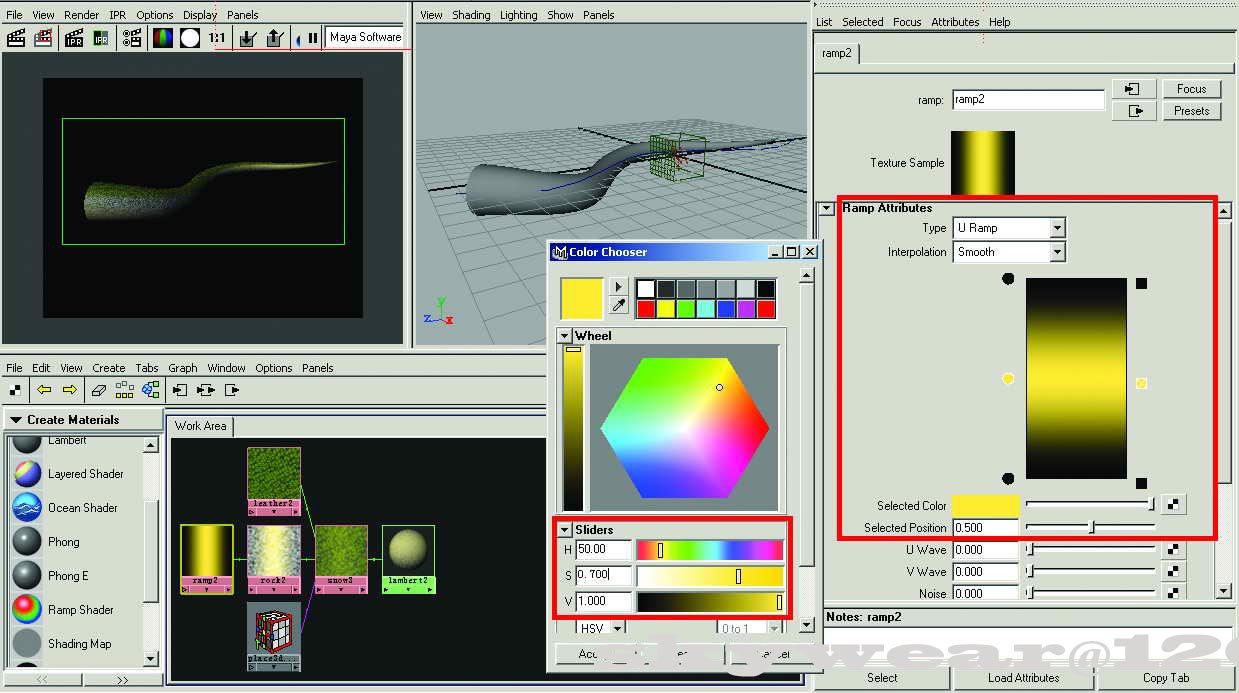This screenshot has height=693, width=1239.
Task: Click the Selected Position value field
Action: point(985,528)
